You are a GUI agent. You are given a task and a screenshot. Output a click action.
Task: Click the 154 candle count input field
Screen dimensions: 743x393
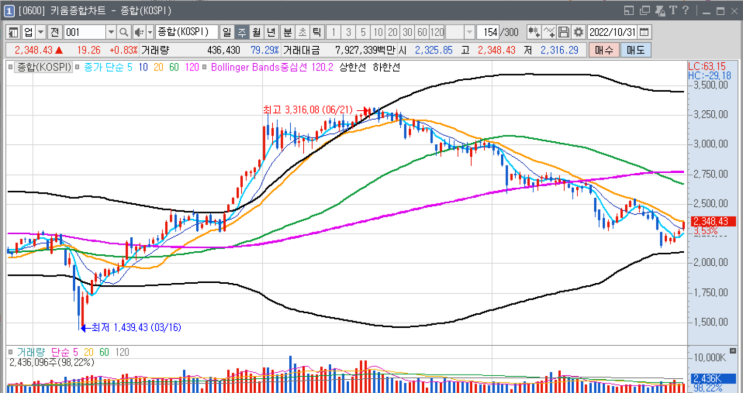point(488,32)
